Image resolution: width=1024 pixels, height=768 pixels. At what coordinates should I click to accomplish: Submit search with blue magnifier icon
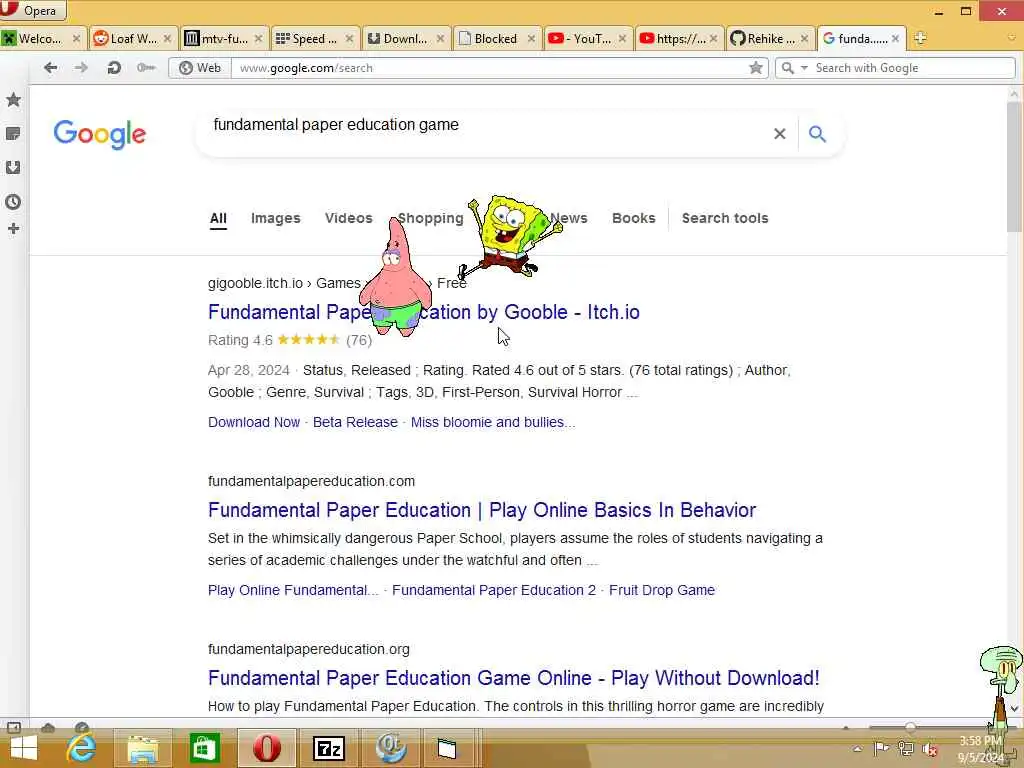[817, 134]
